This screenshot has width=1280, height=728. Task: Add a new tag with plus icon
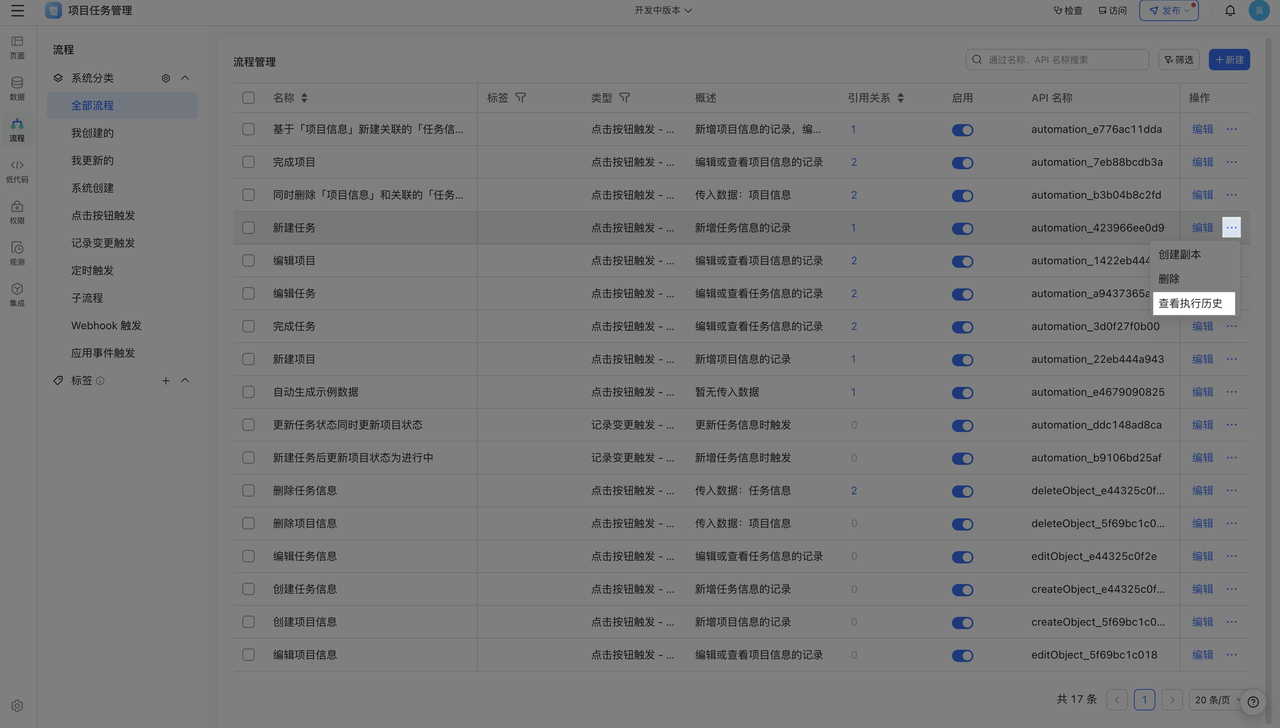166,381
